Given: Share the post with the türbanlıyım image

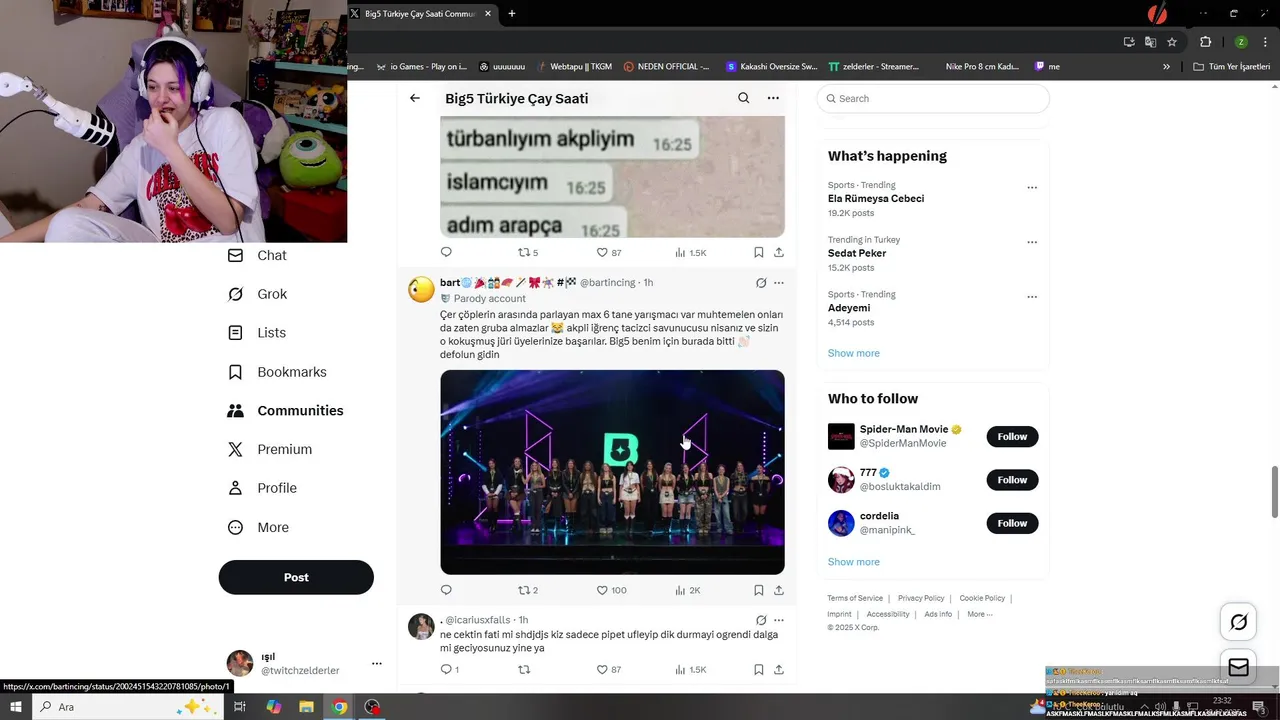Looking at the screenshot, I should pyautogui.click(x=779, y=253).
